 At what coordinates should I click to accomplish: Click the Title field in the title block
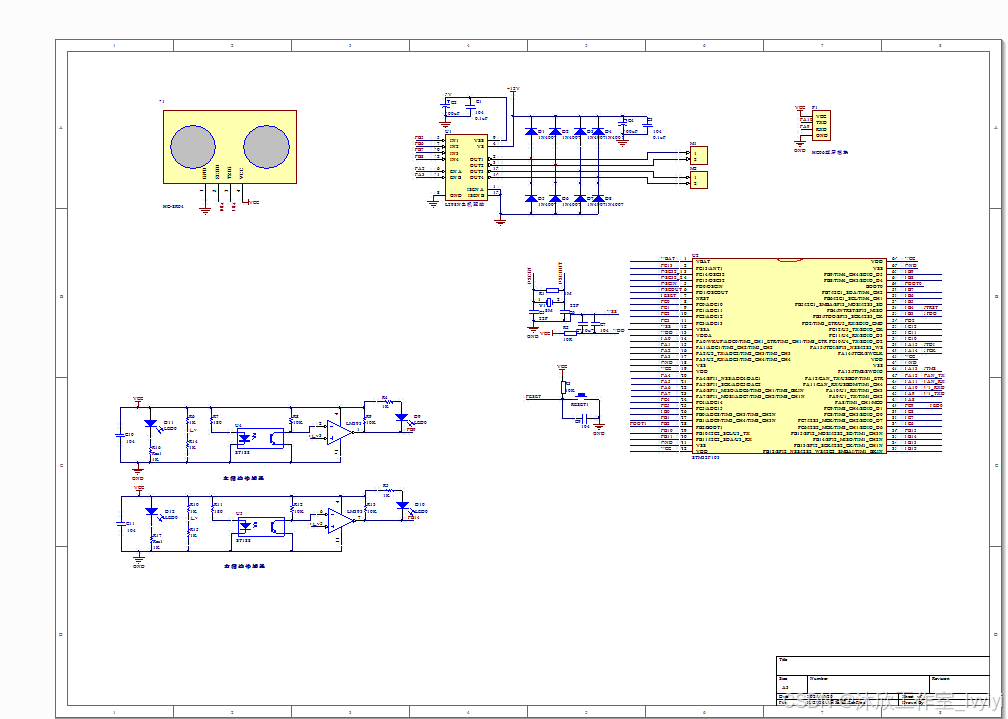point(883,666)
